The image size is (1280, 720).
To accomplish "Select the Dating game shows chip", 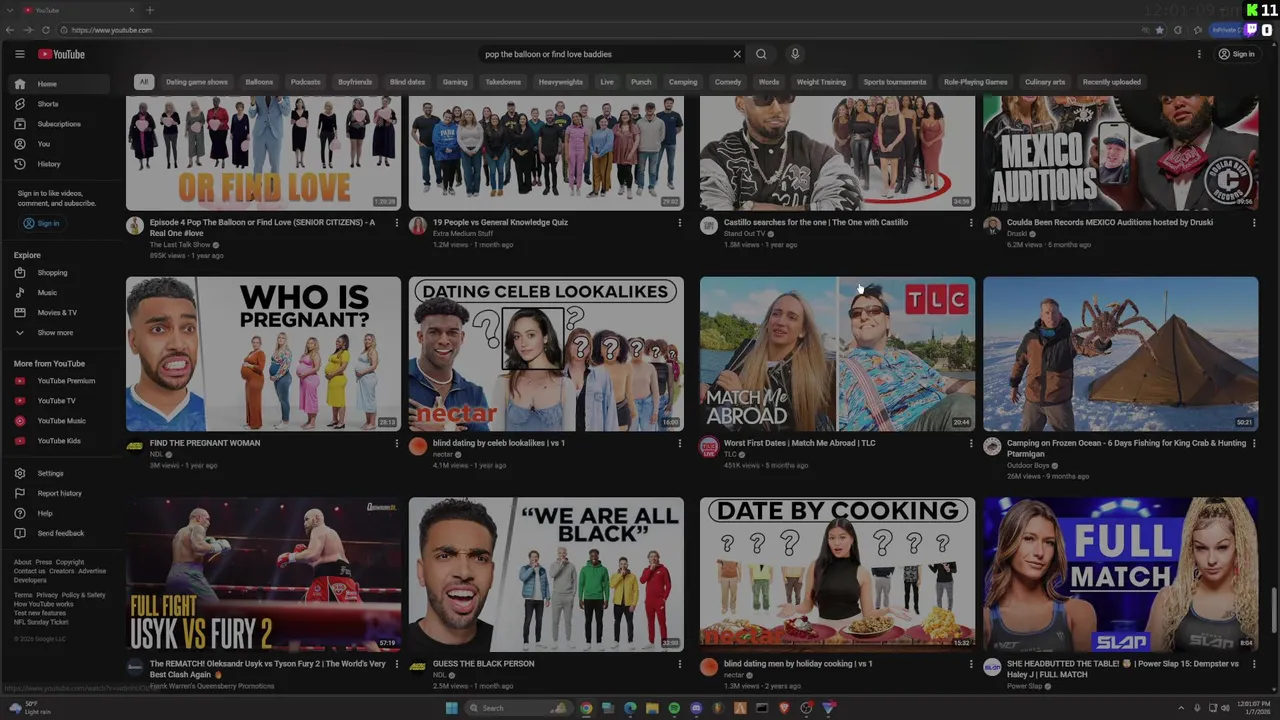I will (197, 82).
